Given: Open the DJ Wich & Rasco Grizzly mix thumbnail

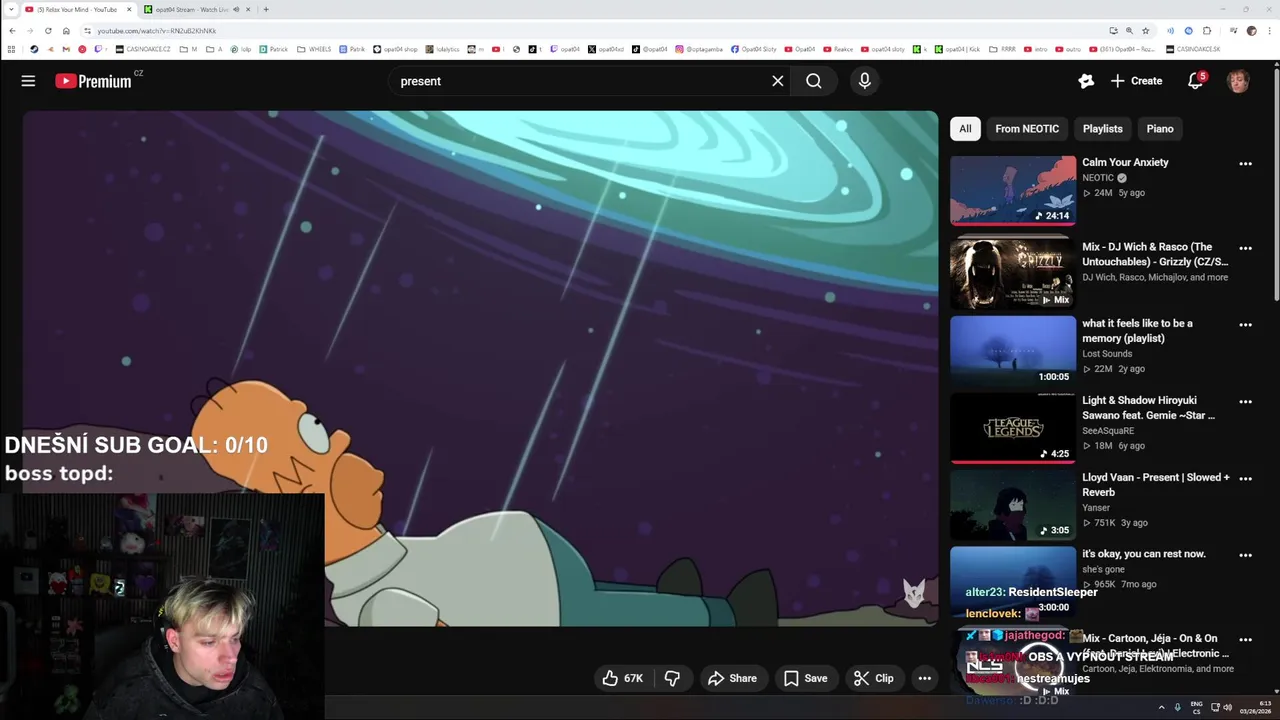Looking at the screenshot, I should (x=1013, y=274).
